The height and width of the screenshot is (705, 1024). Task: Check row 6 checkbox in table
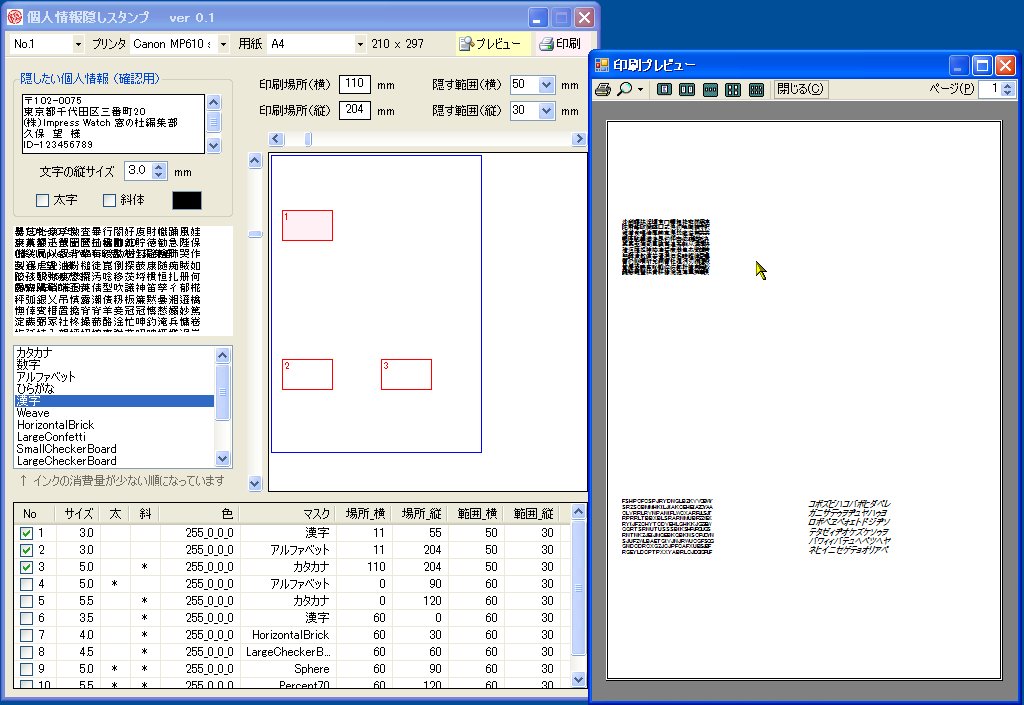(26, 618)
